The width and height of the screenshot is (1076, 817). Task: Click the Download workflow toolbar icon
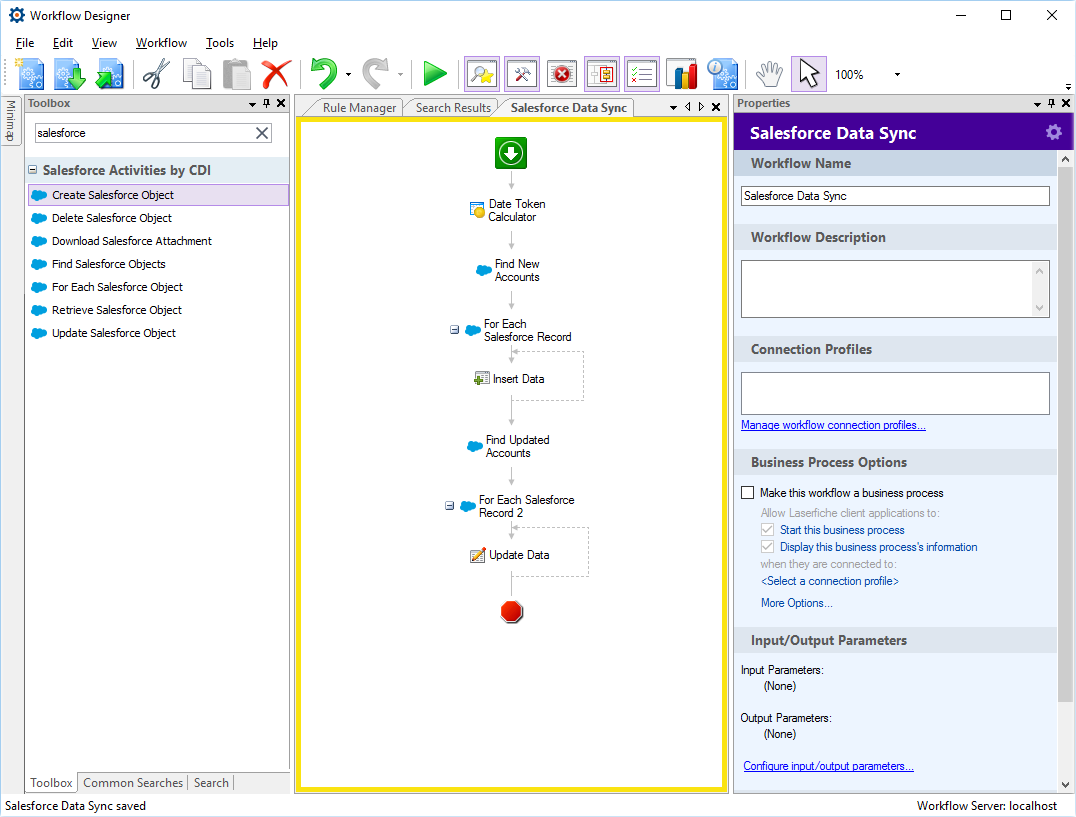tap(69, 74)
